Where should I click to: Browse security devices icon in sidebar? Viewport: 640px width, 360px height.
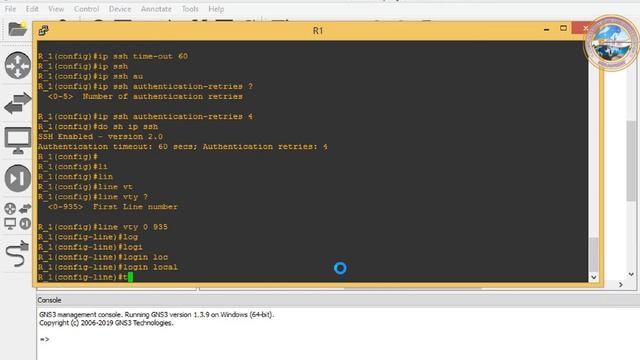18,178
